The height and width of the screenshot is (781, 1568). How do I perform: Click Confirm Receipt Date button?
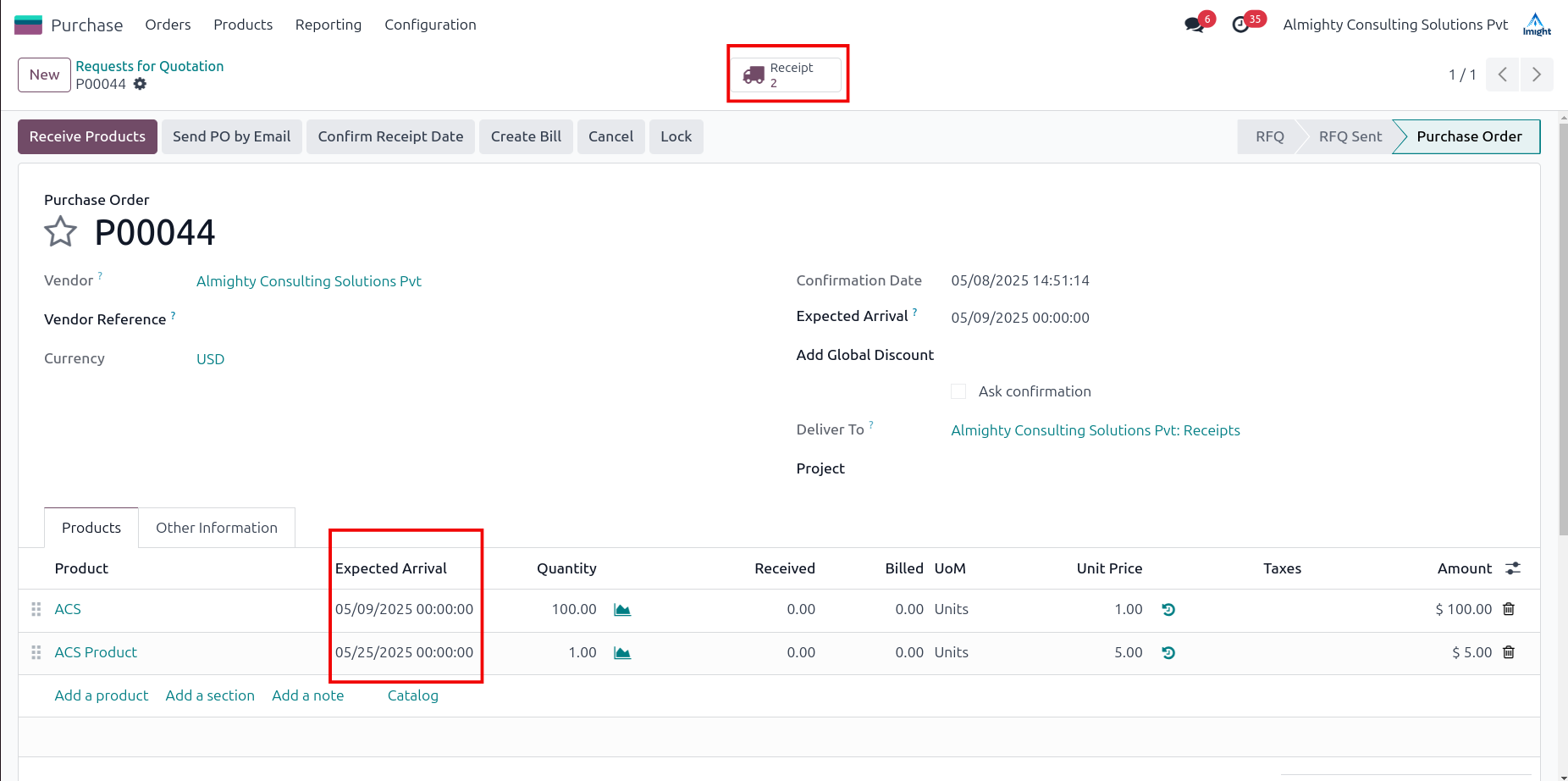390,136
